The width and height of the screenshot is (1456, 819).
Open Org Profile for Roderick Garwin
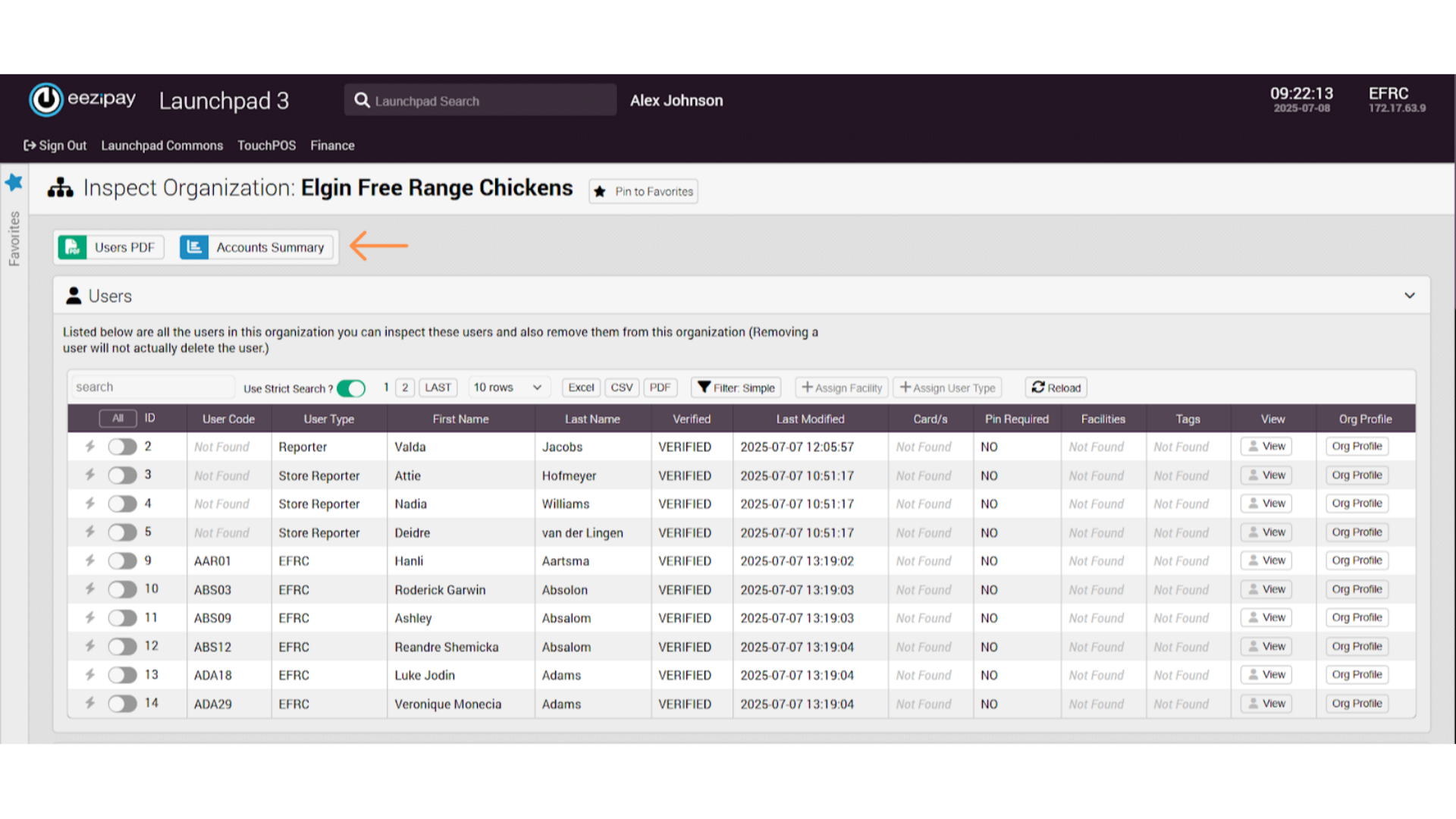click(x=1357, y=589)
